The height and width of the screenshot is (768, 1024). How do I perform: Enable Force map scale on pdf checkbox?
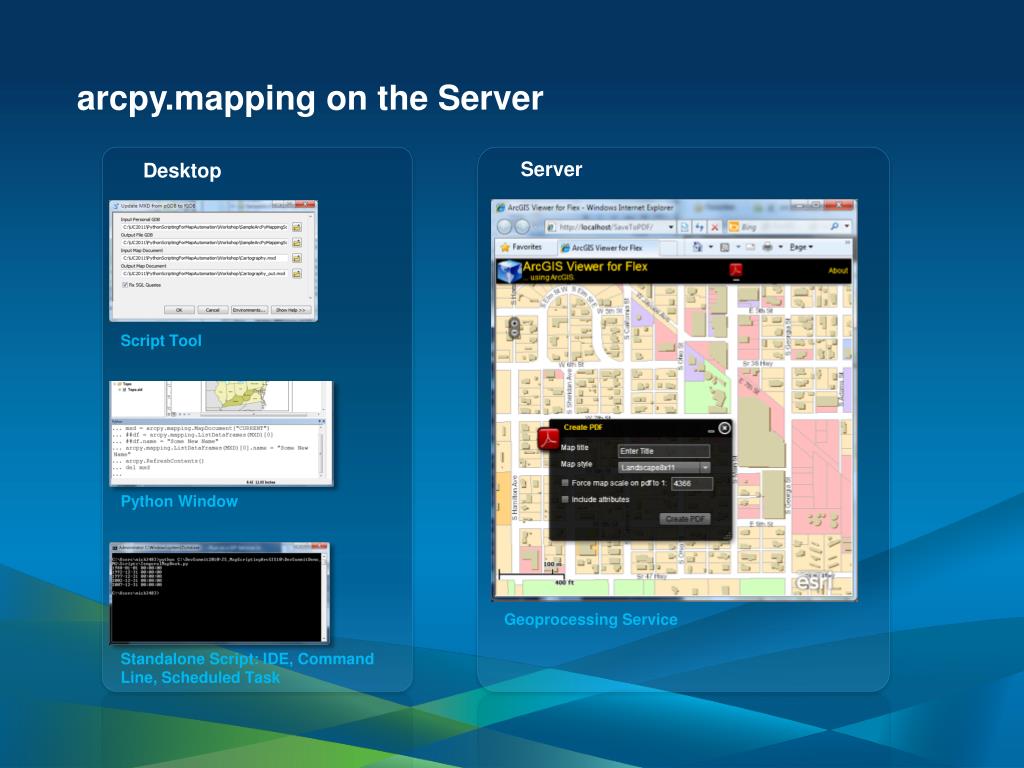pyautogui.click(x=565, y=483)
